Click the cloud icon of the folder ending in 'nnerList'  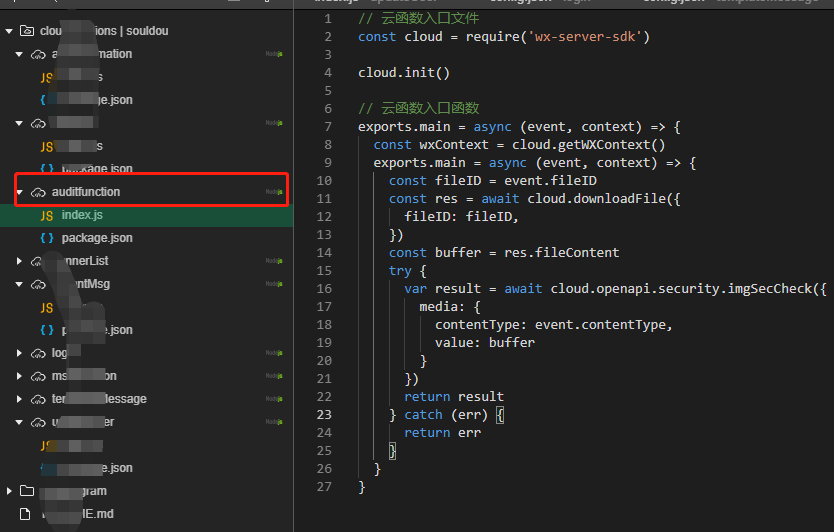39,261
